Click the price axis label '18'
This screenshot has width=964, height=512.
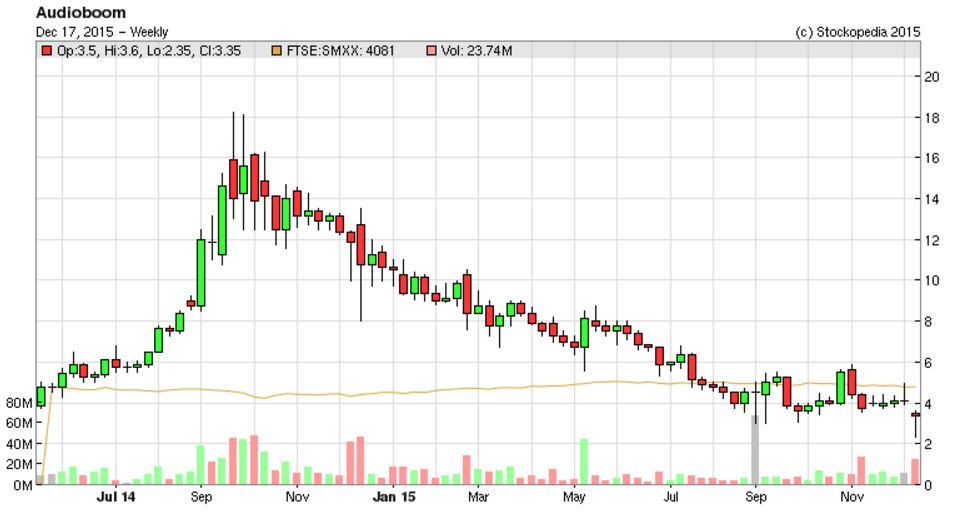931,118
